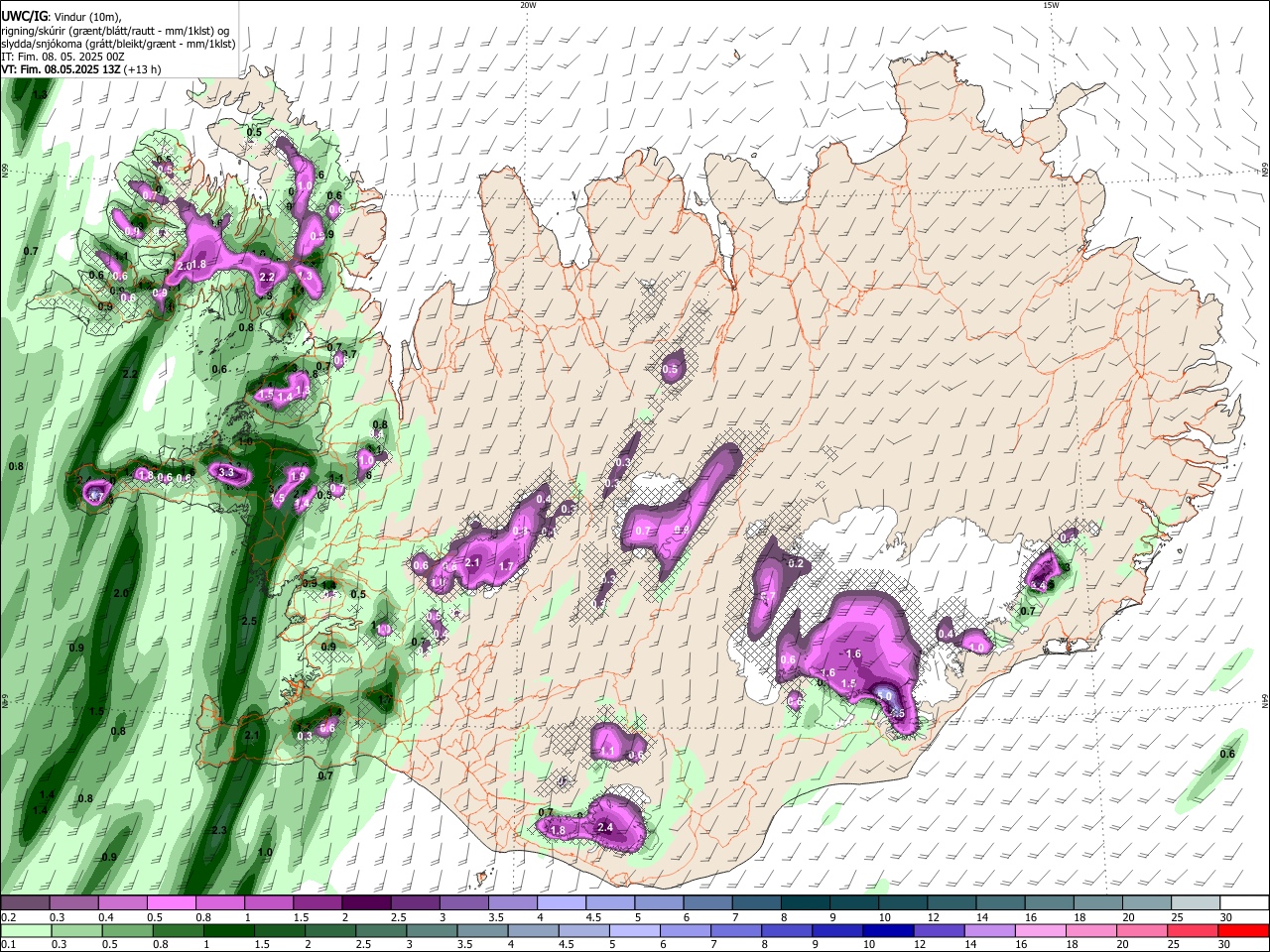
Task: Click the dark green swatch labeled 1 in rain legend
Action: pyautogui.click(x=228, y=930)
